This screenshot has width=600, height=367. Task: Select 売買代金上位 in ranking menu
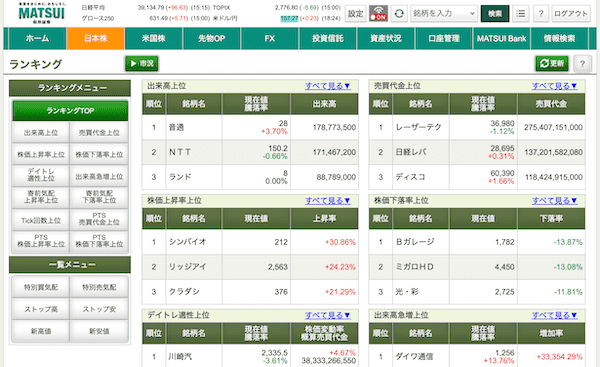point(99,133)
